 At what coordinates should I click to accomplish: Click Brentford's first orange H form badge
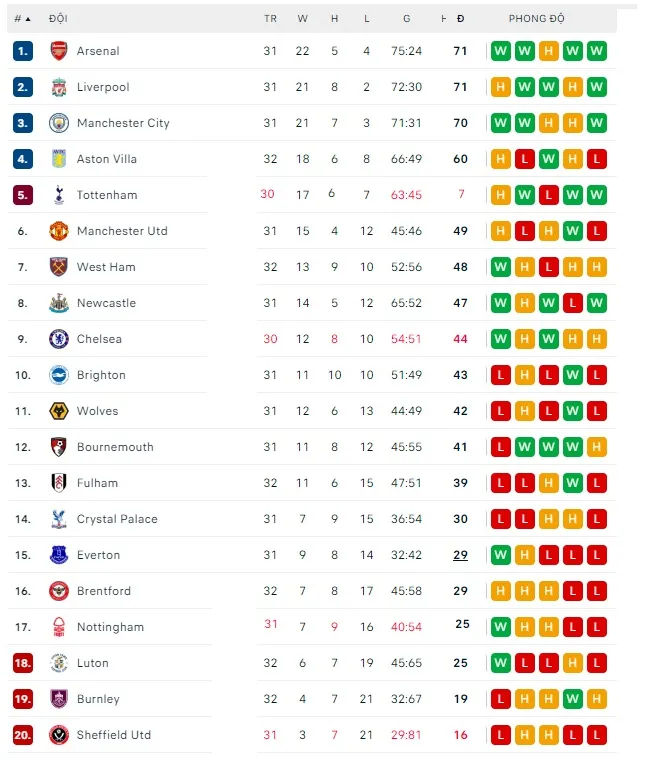pyautogui.click(x=500, y=591)
